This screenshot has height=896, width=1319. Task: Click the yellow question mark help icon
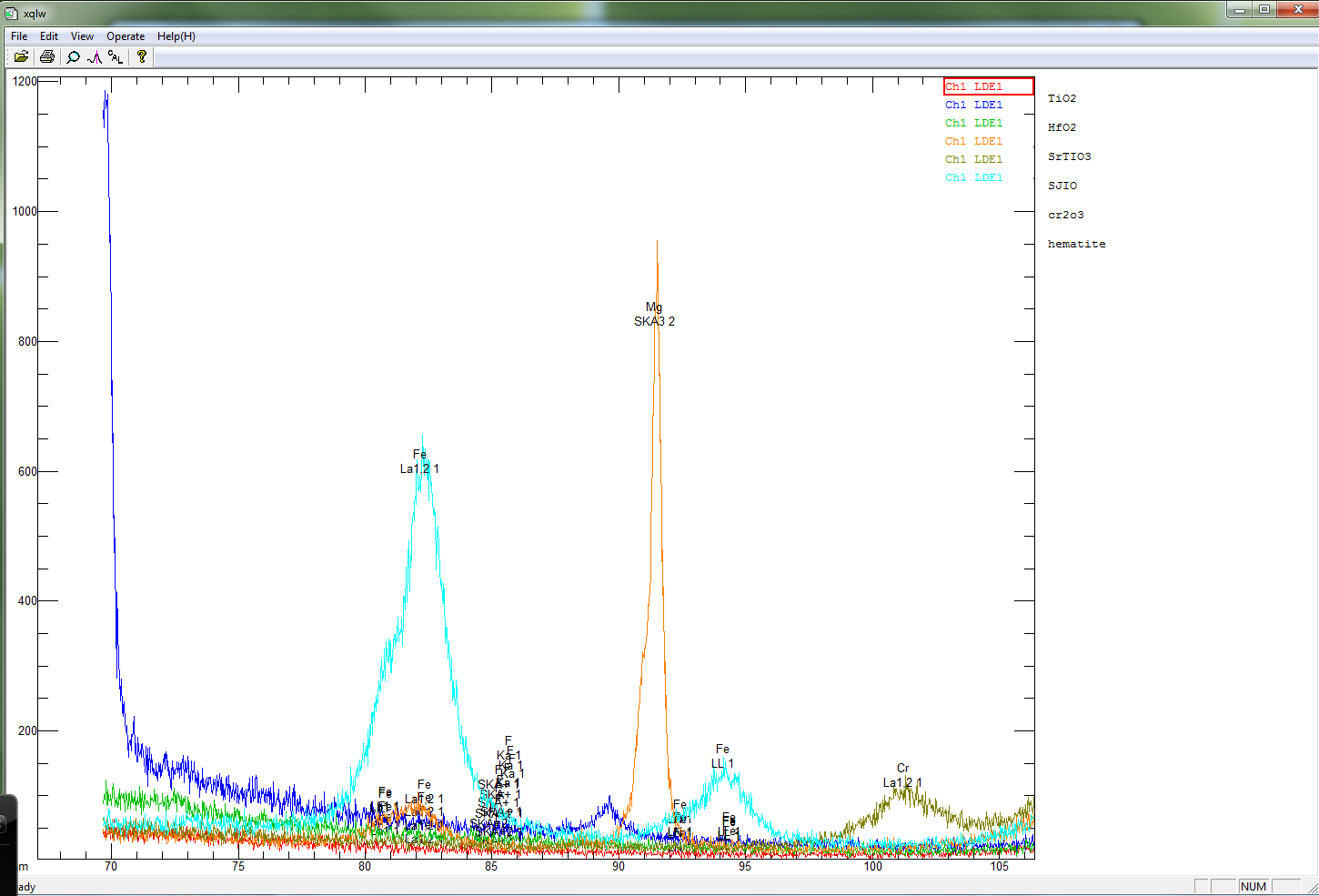(x=142, y=56)
